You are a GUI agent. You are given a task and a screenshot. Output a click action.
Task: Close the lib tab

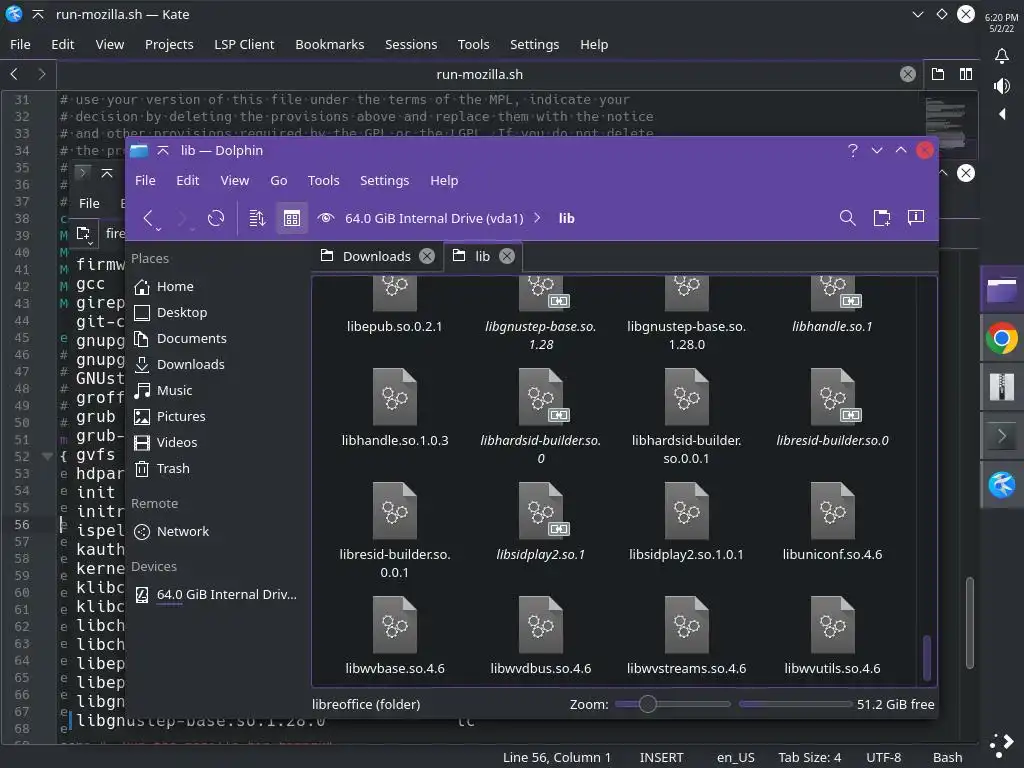pyautogui.click(x=507, y=256)
